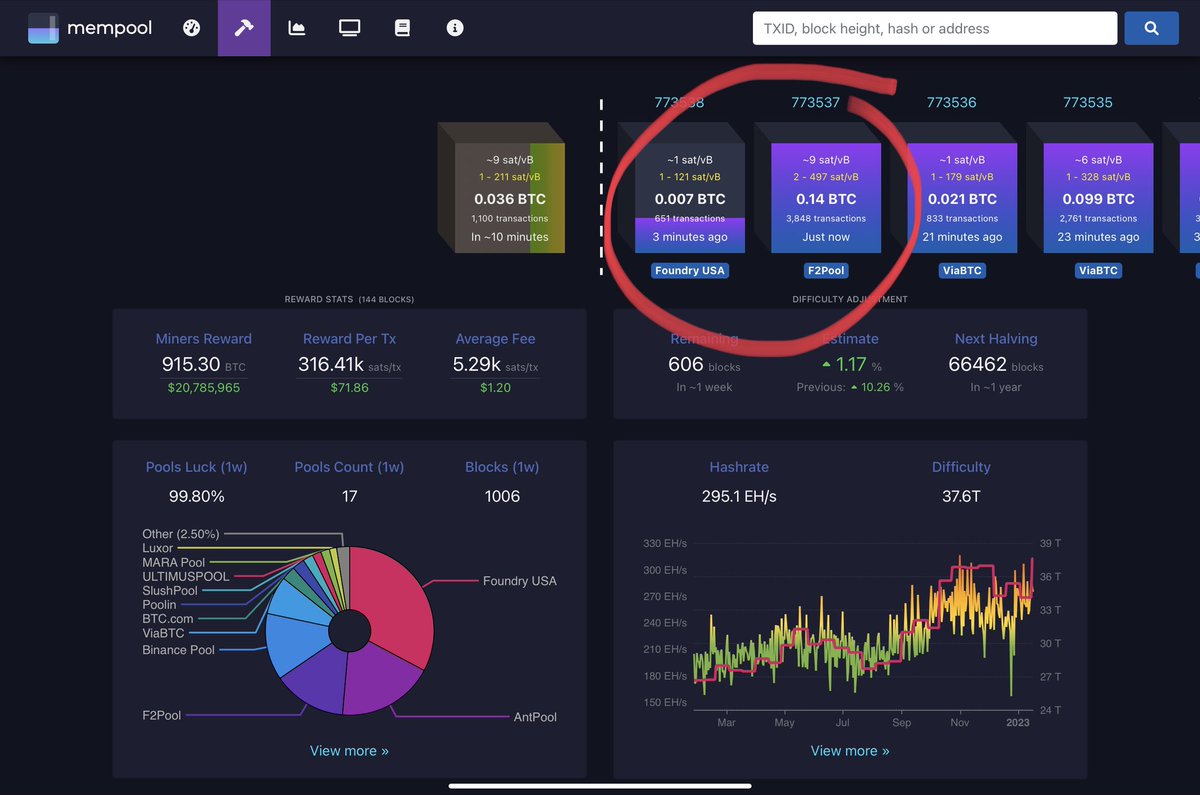The image size is (1200, 795).
Task: Click the Luxor pie chart label
Action: 158,548
